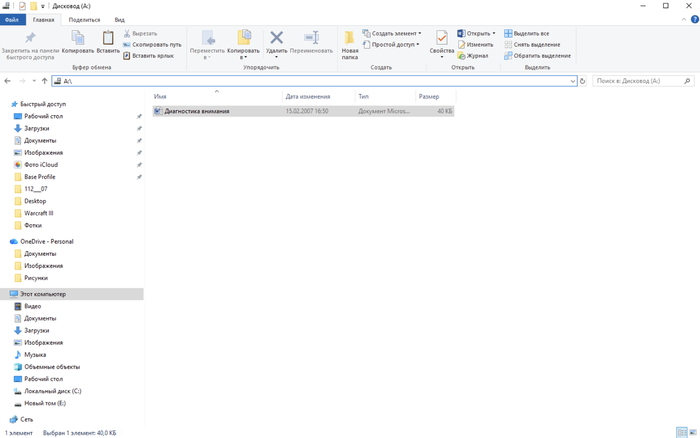Click the Открыть ribbon button
The height and width of the screenshot is (438, 700).
coord(476,33)
